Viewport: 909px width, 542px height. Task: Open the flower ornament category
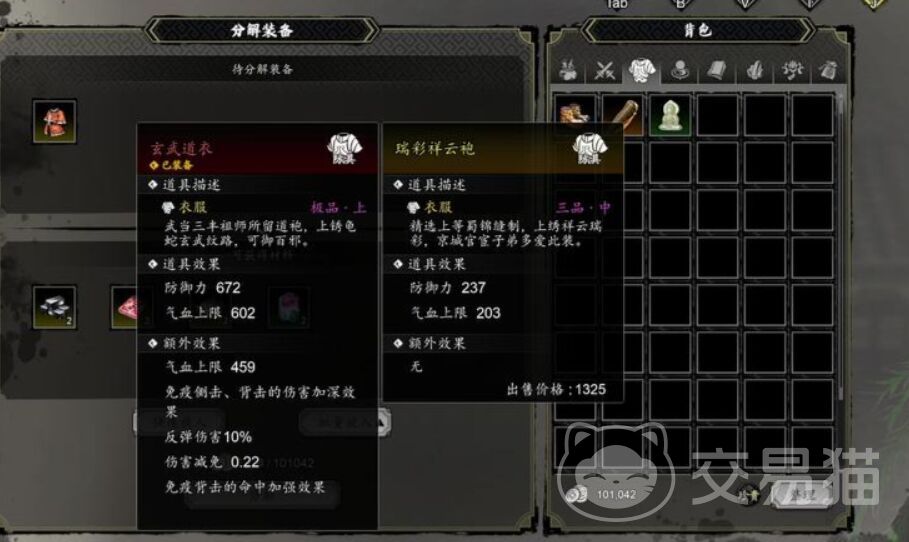(x=791, y=71)
